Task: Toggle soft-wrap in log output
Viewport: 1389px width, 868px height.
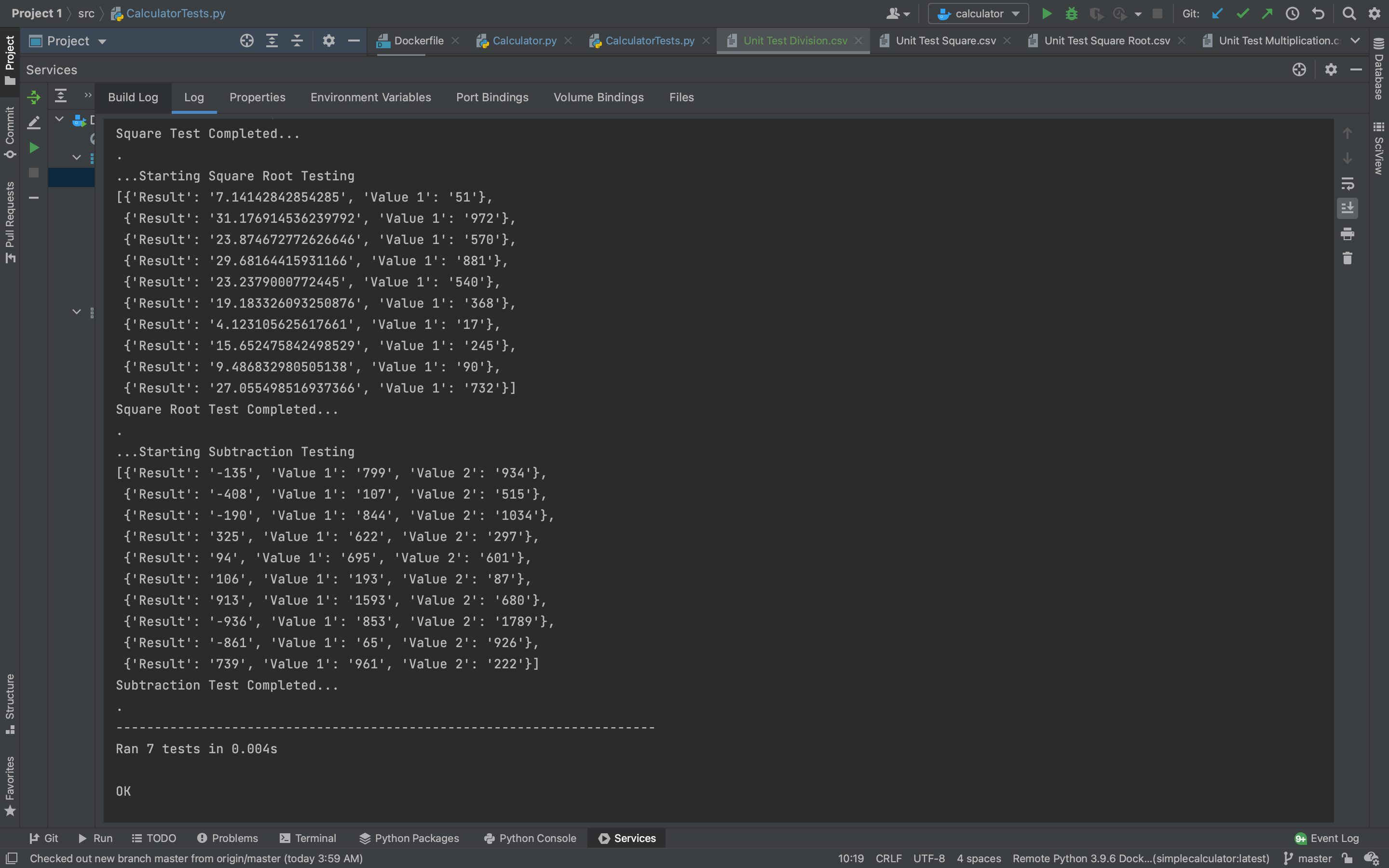Action: (x=1347, y=184)
